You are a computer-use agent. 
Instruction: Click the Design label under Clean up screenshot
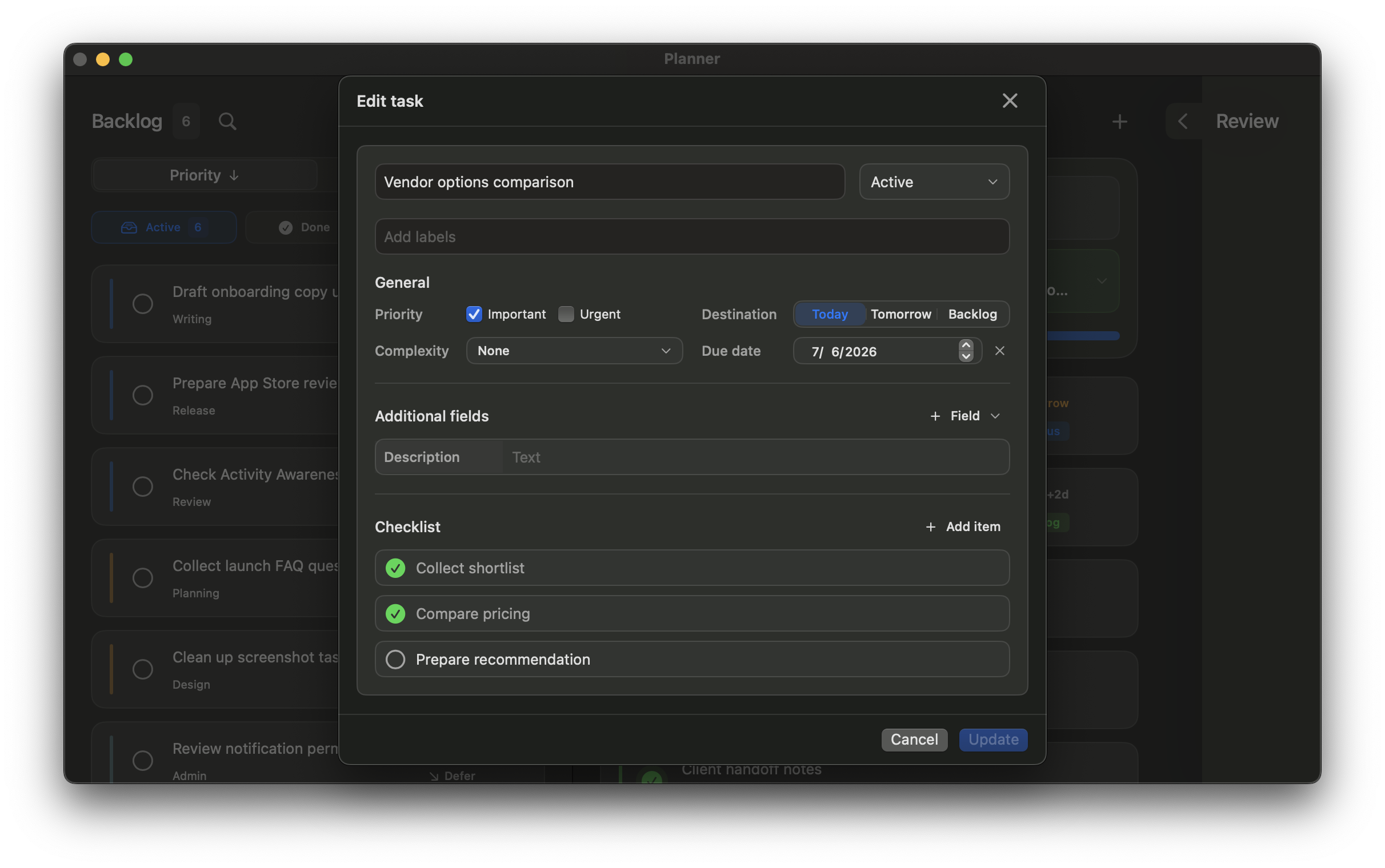pyautogui.click(x=191, y=684)
